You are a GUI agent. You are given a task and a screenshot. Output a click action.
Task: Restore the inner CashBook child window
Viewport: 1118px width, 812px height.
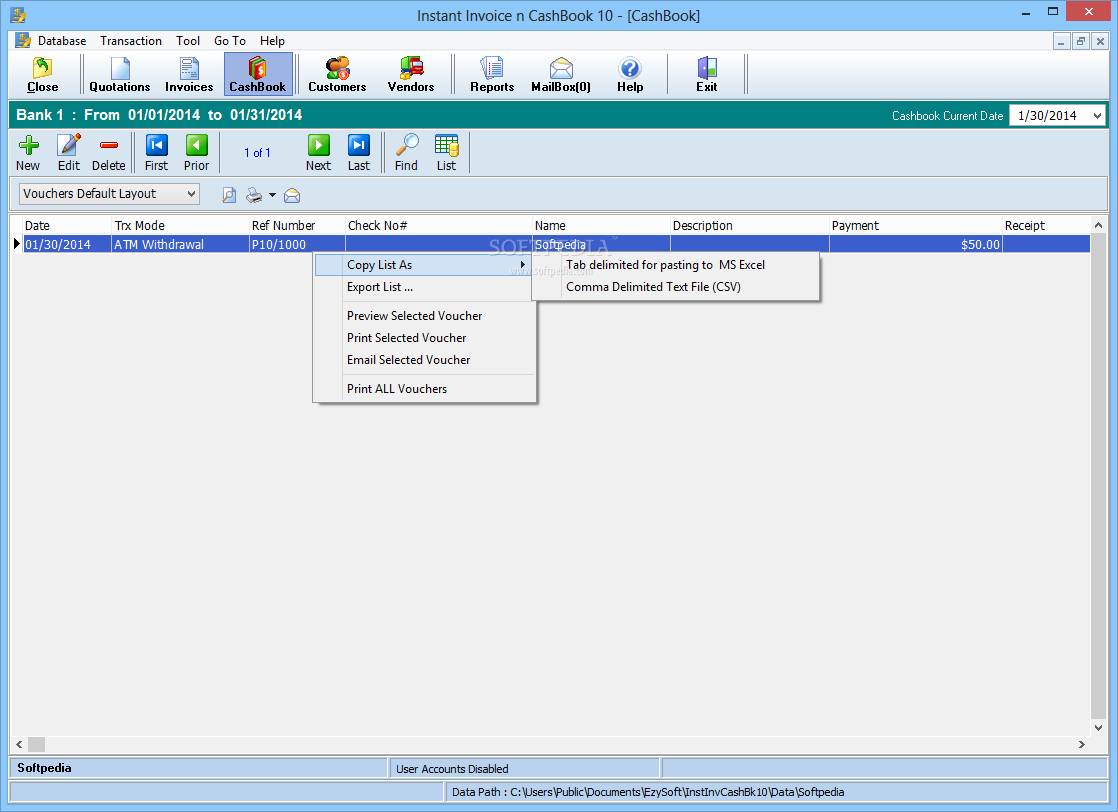(1081, 41)
